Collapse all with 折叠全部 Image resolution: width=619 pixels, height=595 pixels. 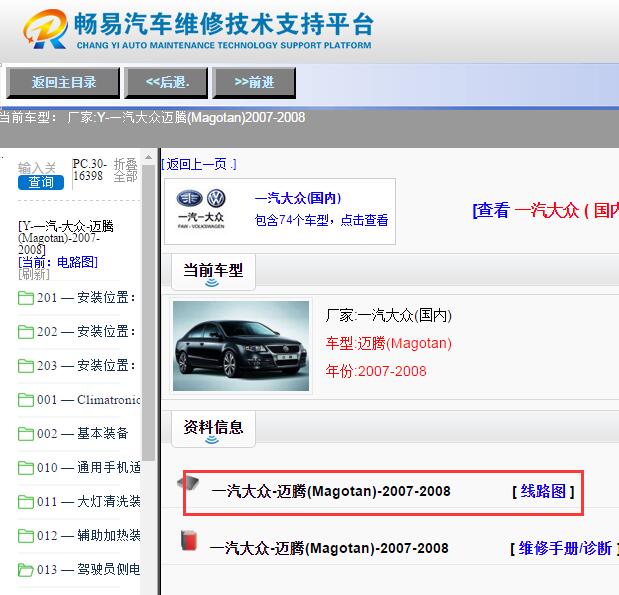[x=126, y=171]
